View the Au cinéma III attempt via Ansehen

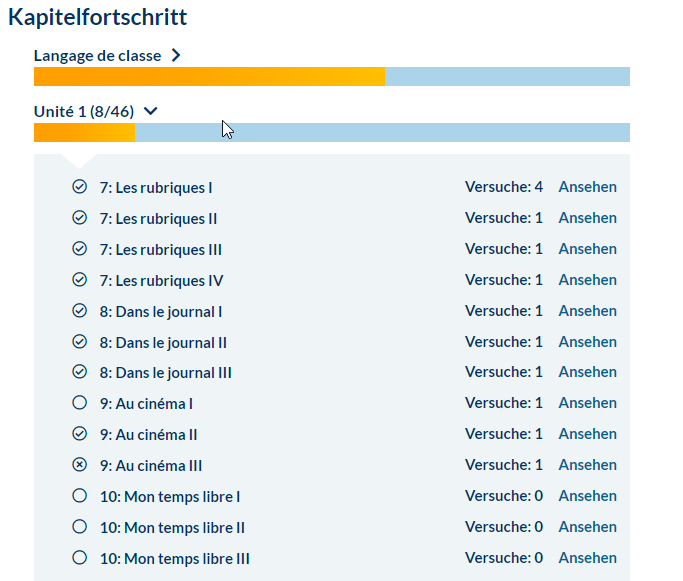click(587, 465)
